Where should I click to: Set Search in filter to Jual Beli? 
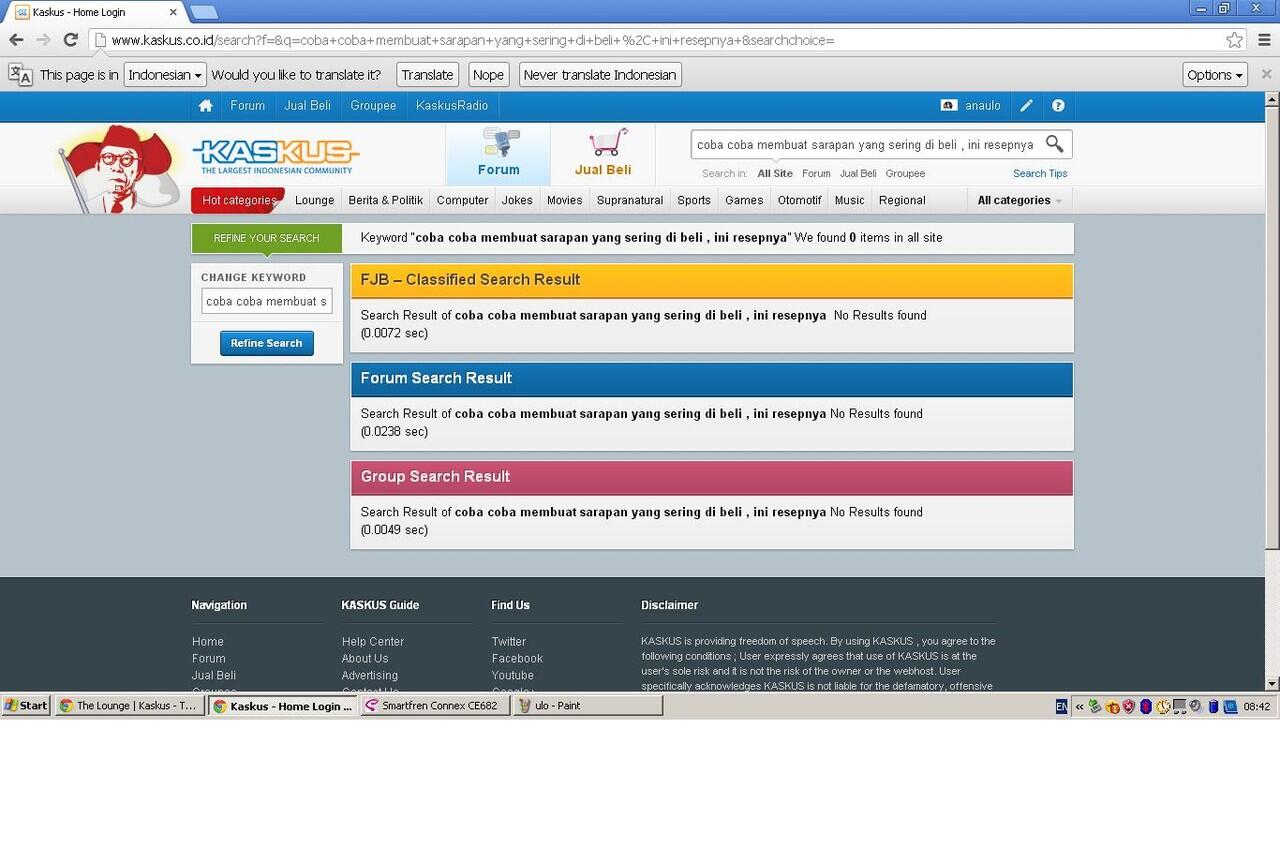point(858,173)
